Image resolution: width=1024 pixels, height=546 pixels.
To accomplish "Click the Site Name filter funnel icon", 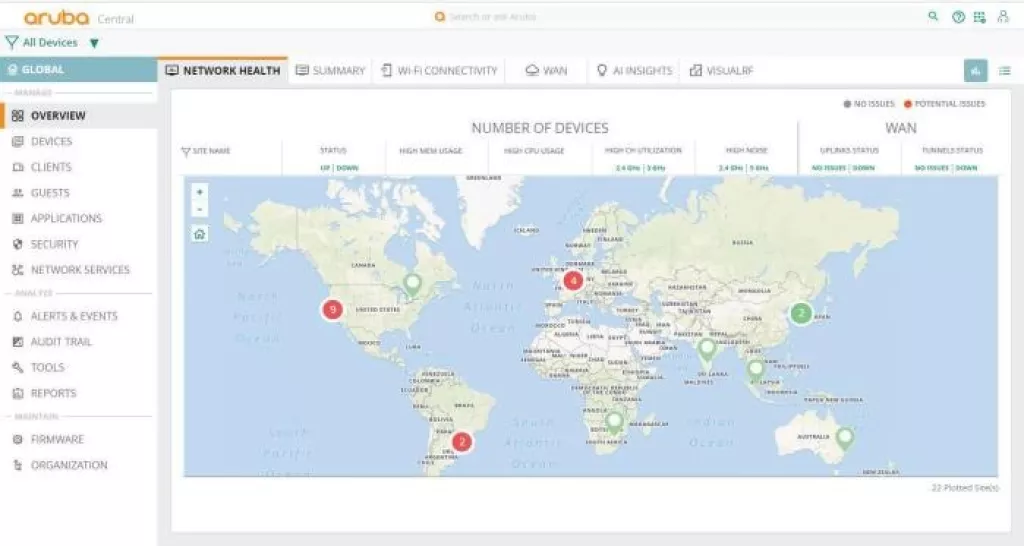I will tap(186, 152).
